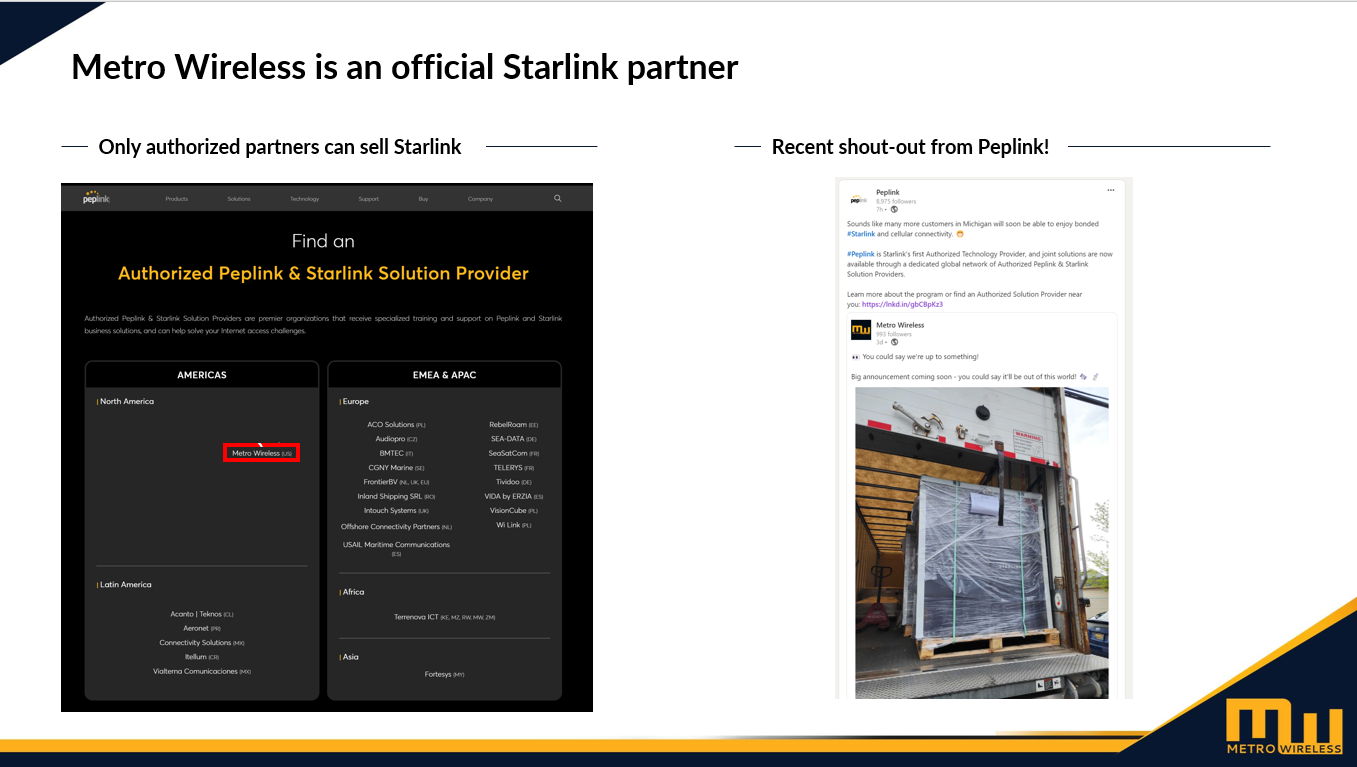This screenshot has width=1357, height=767.
Task: Click the TELERYS provider link
Action: pos(514,467)
